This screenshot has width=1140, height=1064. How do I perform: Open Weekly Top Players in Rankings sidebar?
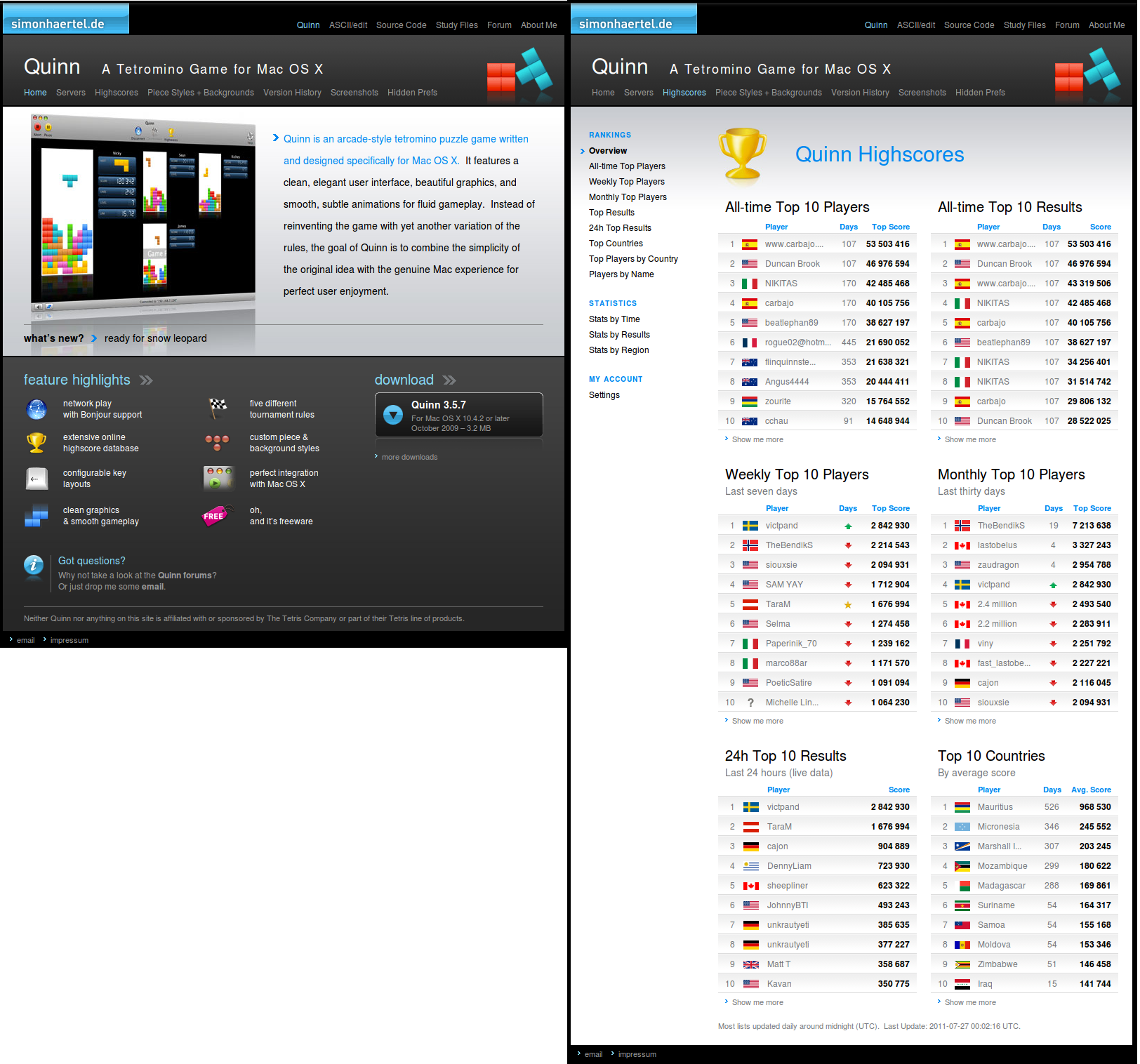627,182
